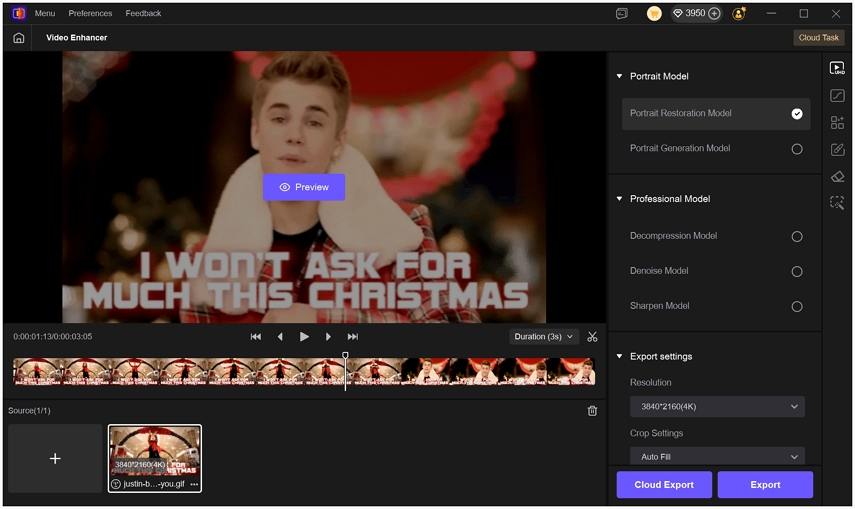The width and height of the screenshot is (855, 509).
Task: Step back one frame
Action: click(x=280, y=337)
